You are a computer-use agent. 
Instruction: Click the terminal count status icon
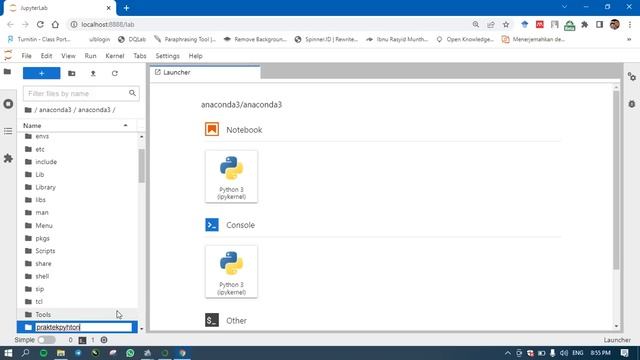[82, 340]
